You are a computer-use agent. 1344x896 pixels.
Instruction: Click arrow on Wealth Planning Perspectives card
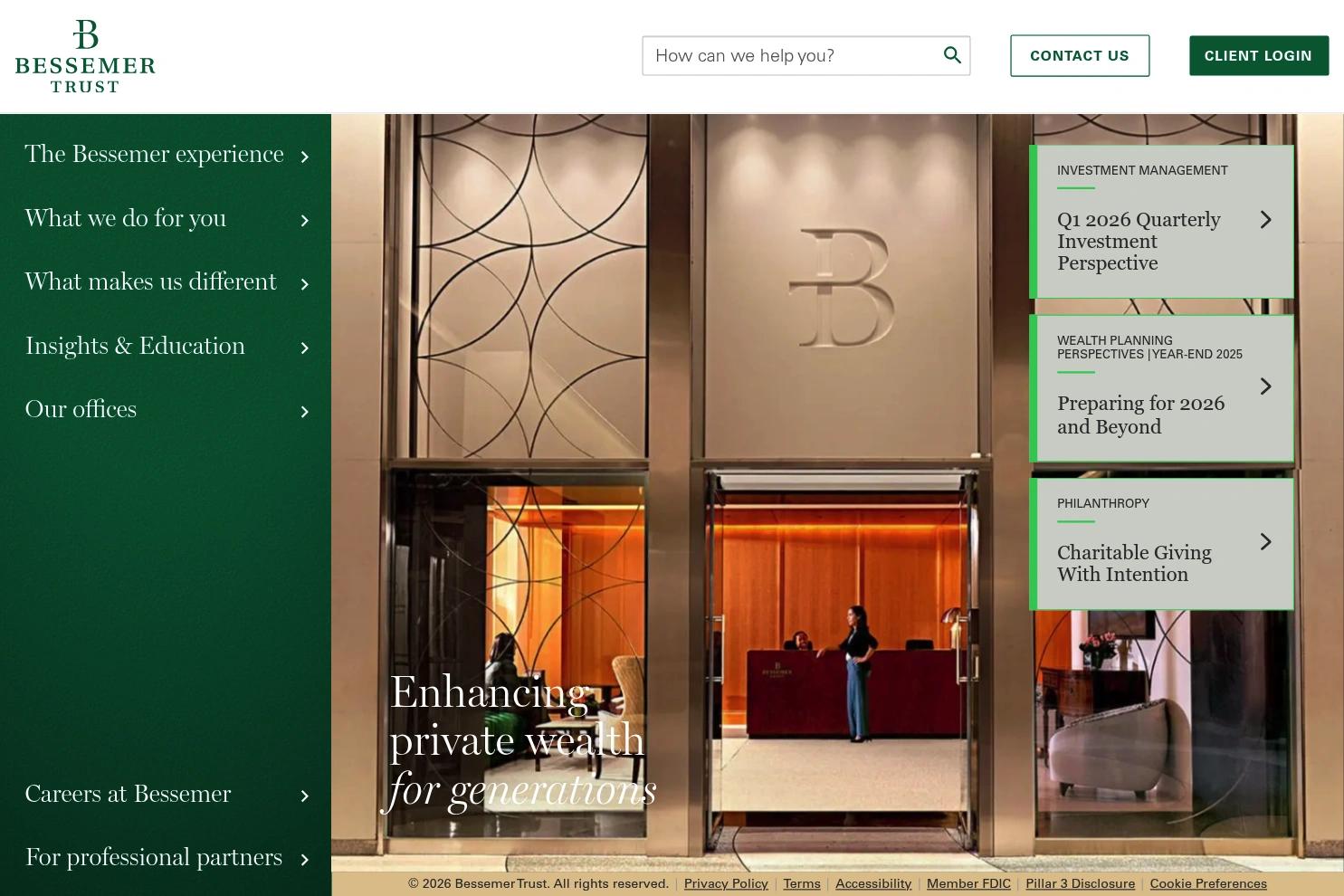[1266, 386]
